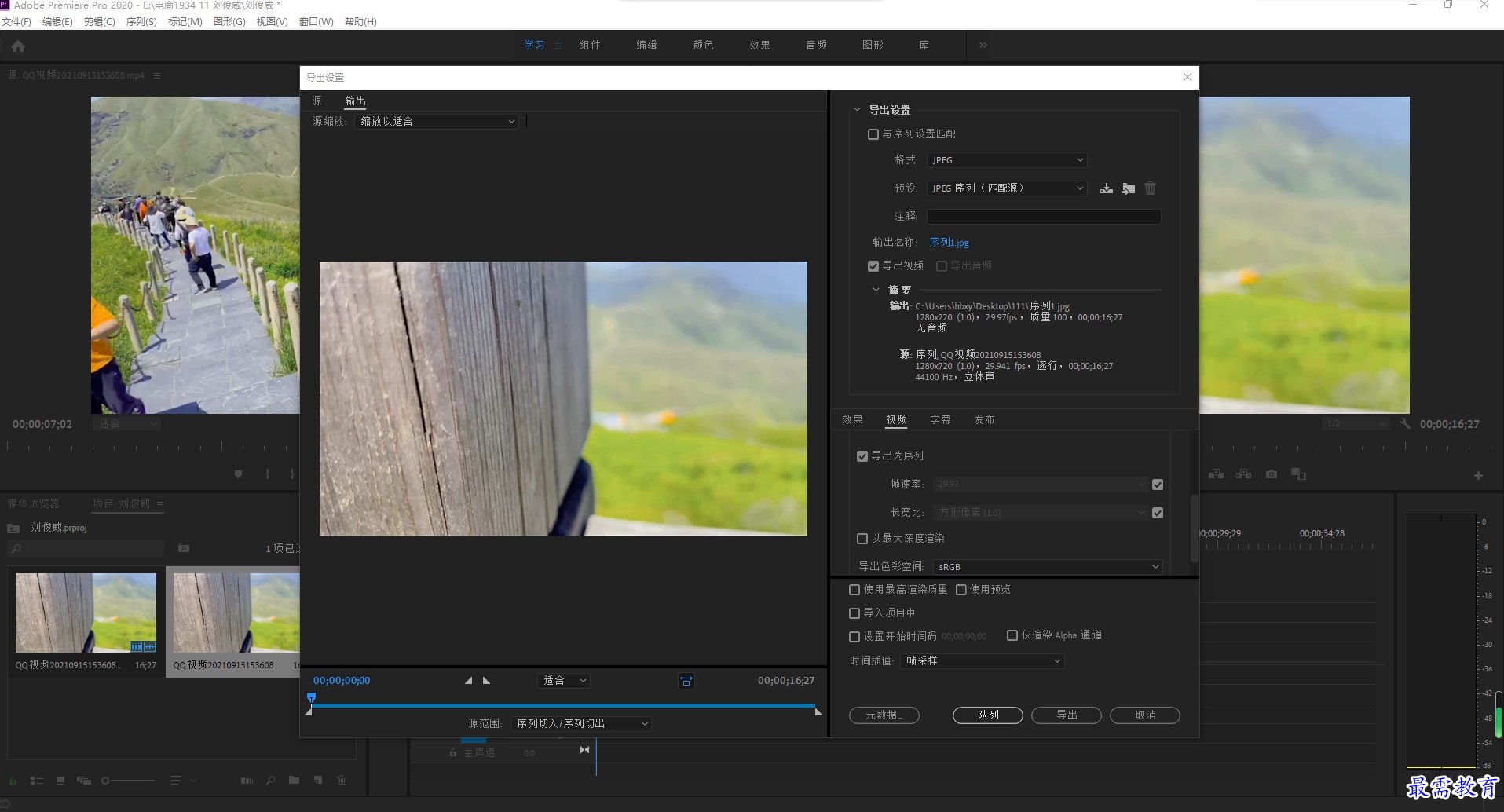Open the Sequence menu
The width and height of the screenshot is (1504, 812).
(141, 22)
